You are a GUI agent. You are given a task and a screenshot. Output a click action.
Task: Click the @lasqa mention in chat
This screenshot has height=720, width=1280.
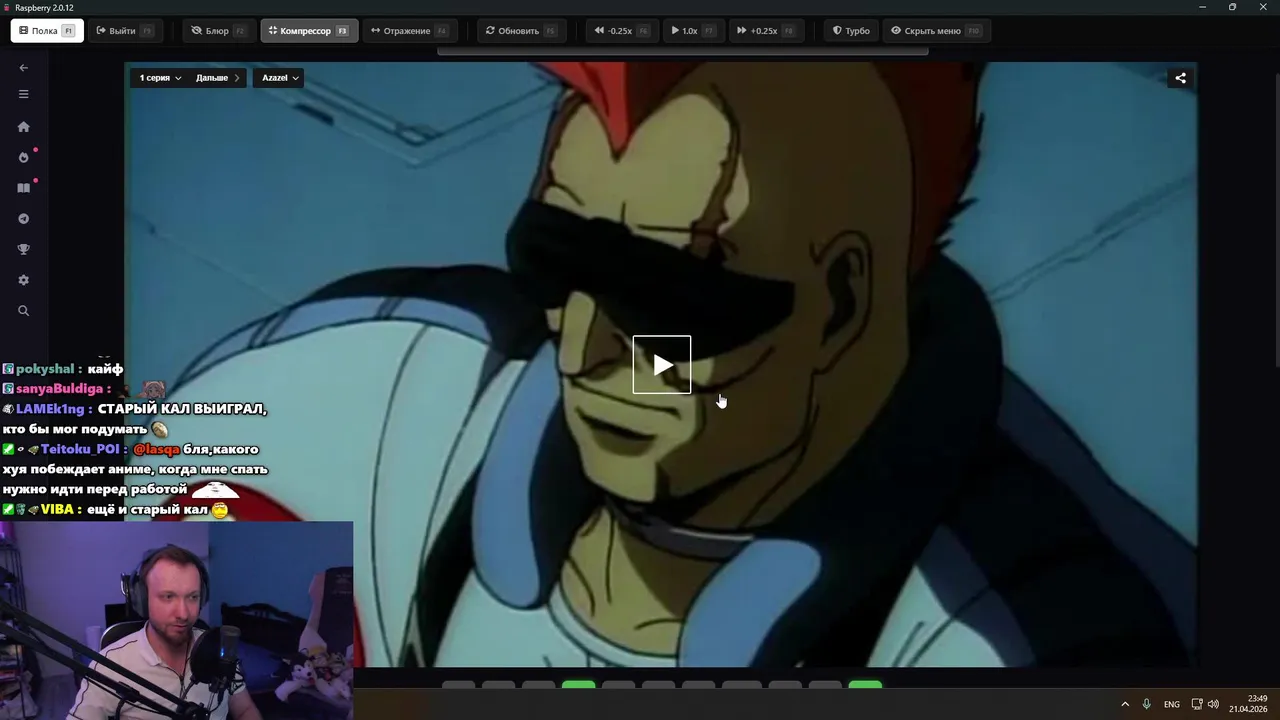click(x=156, y=449)
